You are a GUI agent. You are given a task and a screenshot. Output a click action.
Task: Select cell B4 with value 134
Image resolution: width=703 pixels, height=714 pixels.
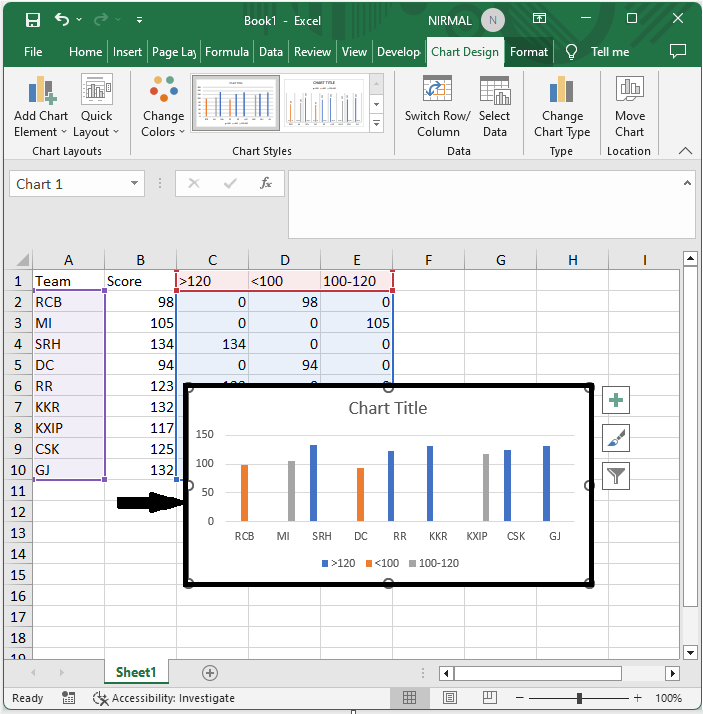[x=140, y=344]
